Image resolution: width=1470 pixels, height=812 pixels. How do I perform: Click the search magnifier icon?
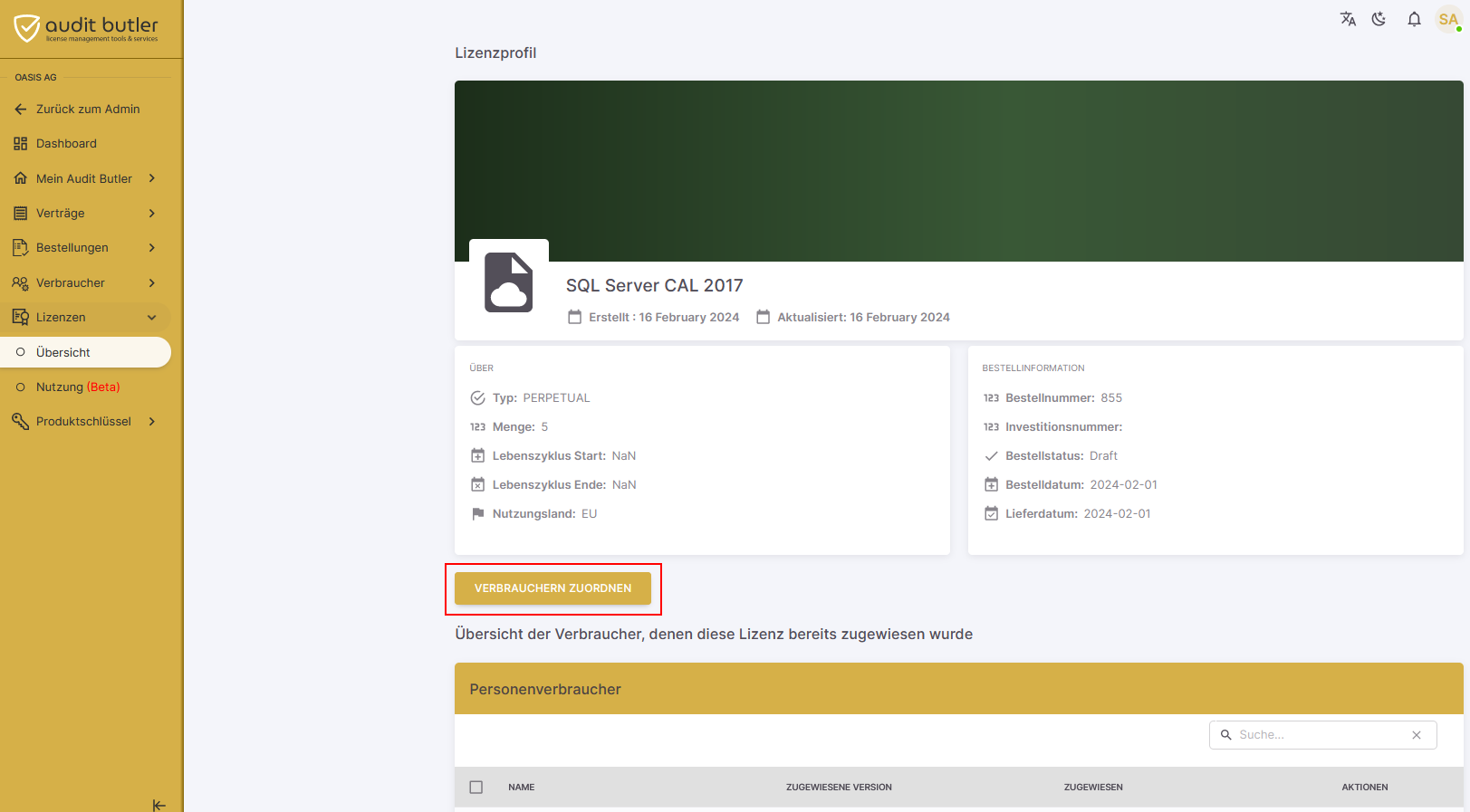pyautogui.click(x=1225, y=735)
